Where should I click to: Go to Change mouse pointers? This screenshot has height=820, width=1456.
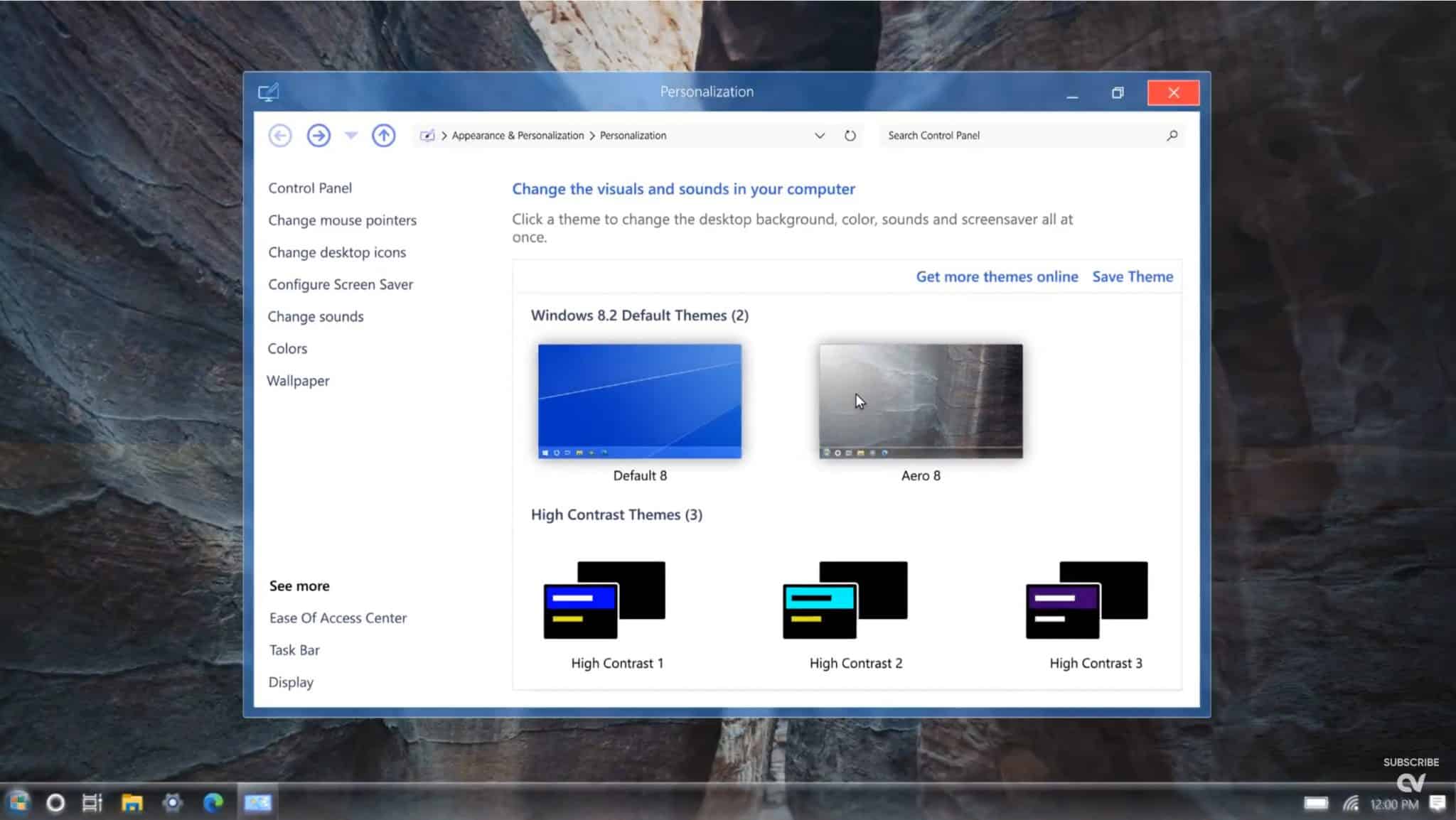point(342,220)
